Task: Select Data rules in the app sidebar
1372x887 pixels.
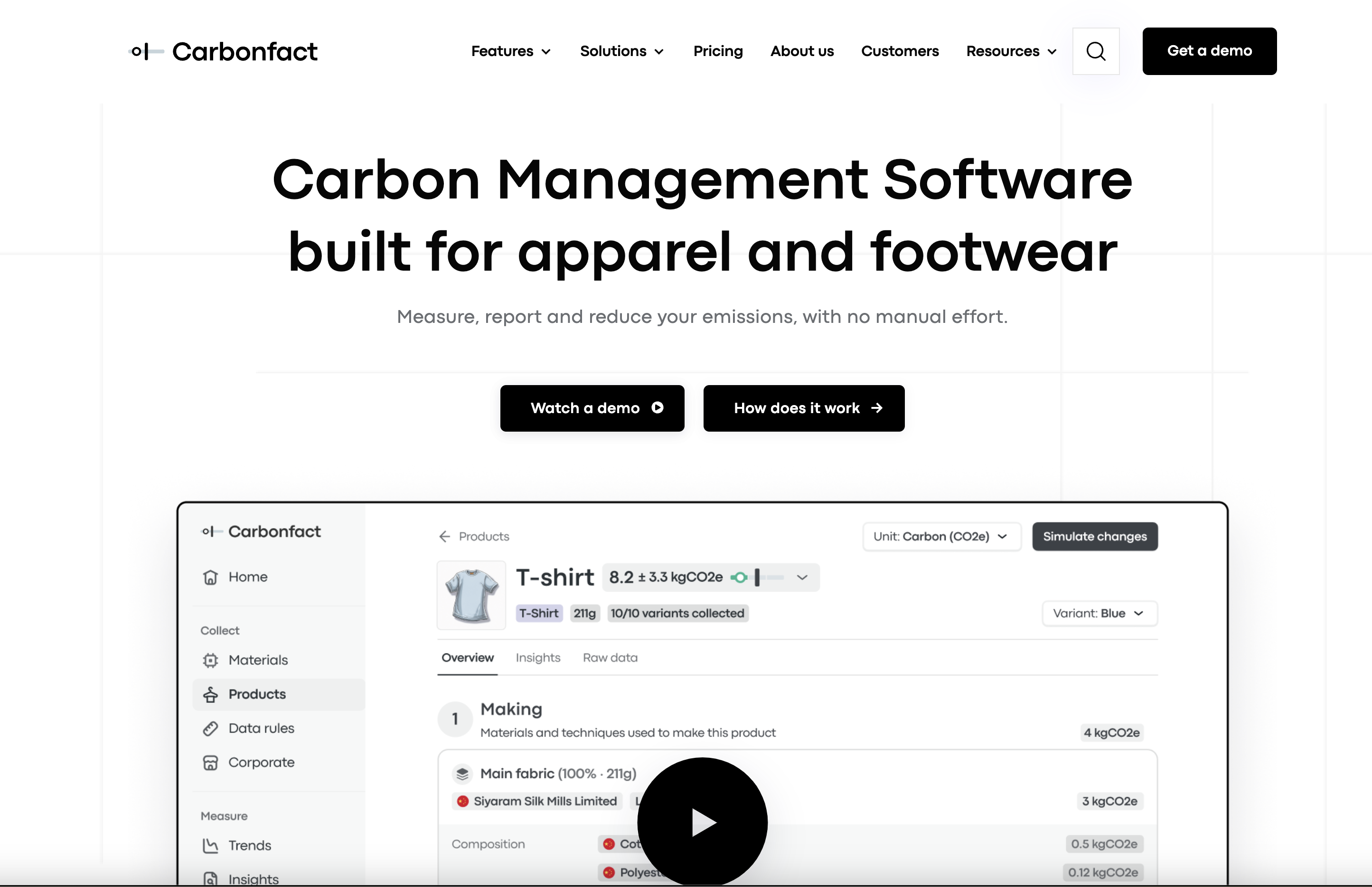Action: coord(279,728)
